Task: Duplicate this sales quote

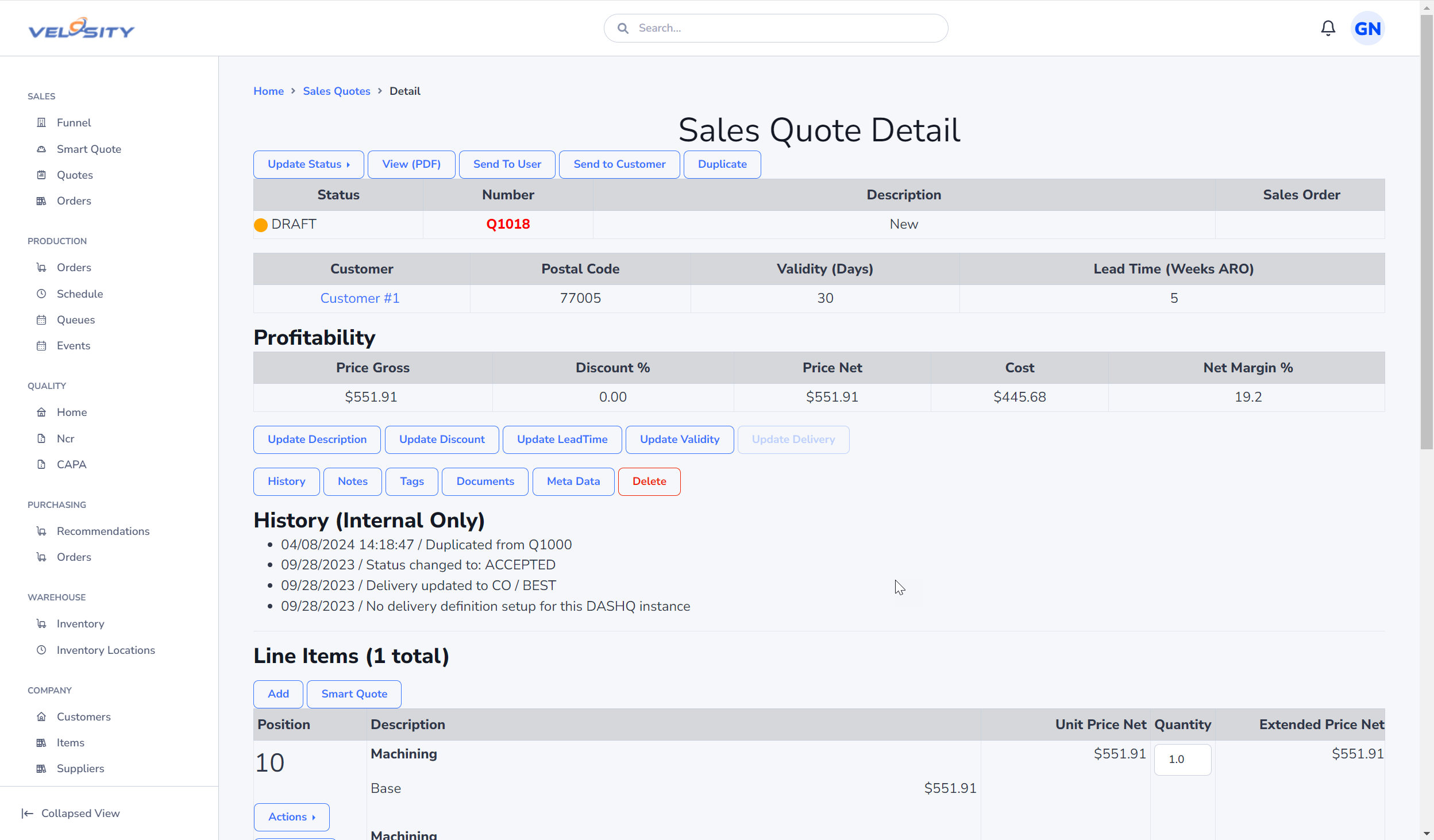Action: [x=722, y=164]
